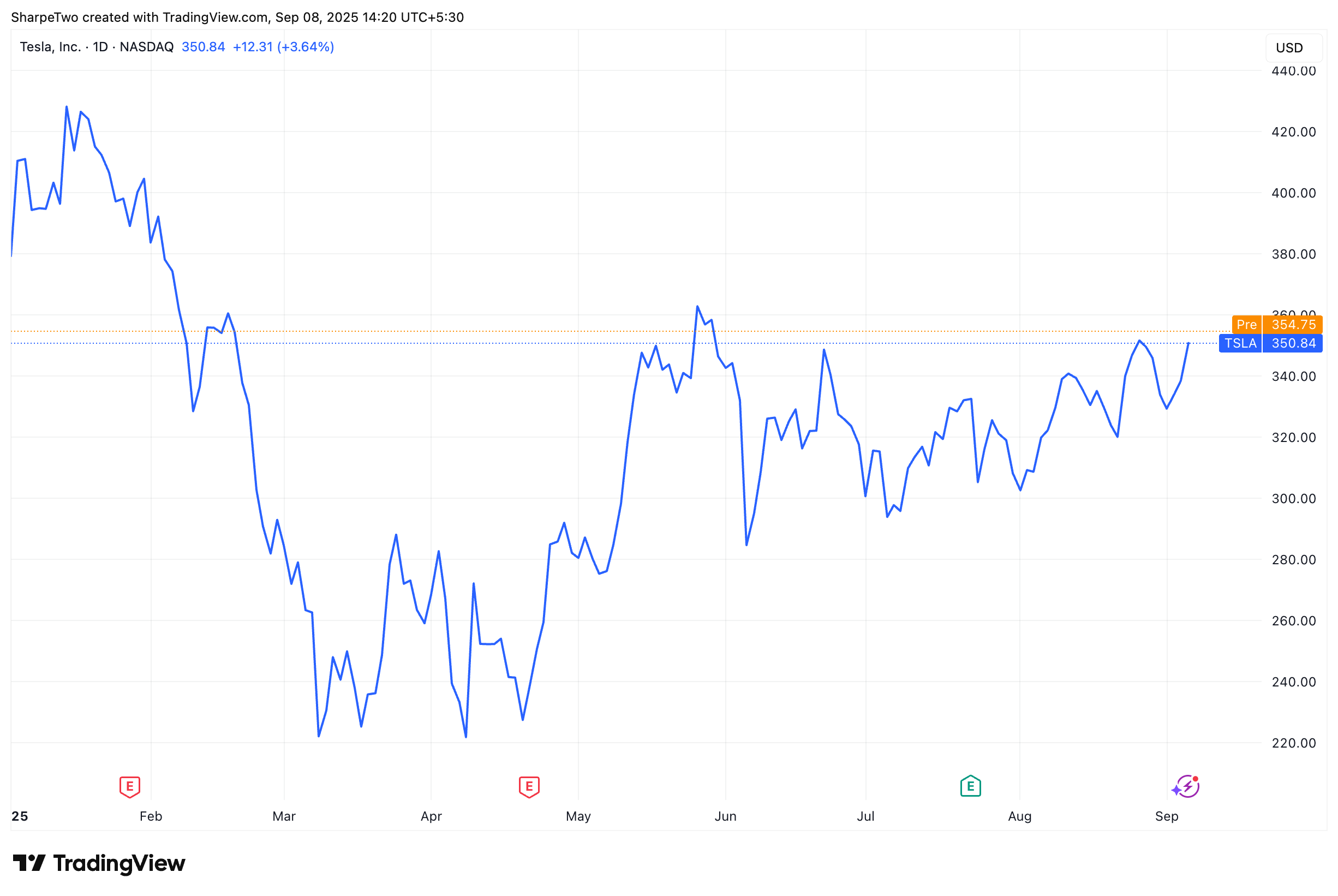Click the red earnings marker in late April
This screenshot has height=896, width=1338.
coord(529,787)
